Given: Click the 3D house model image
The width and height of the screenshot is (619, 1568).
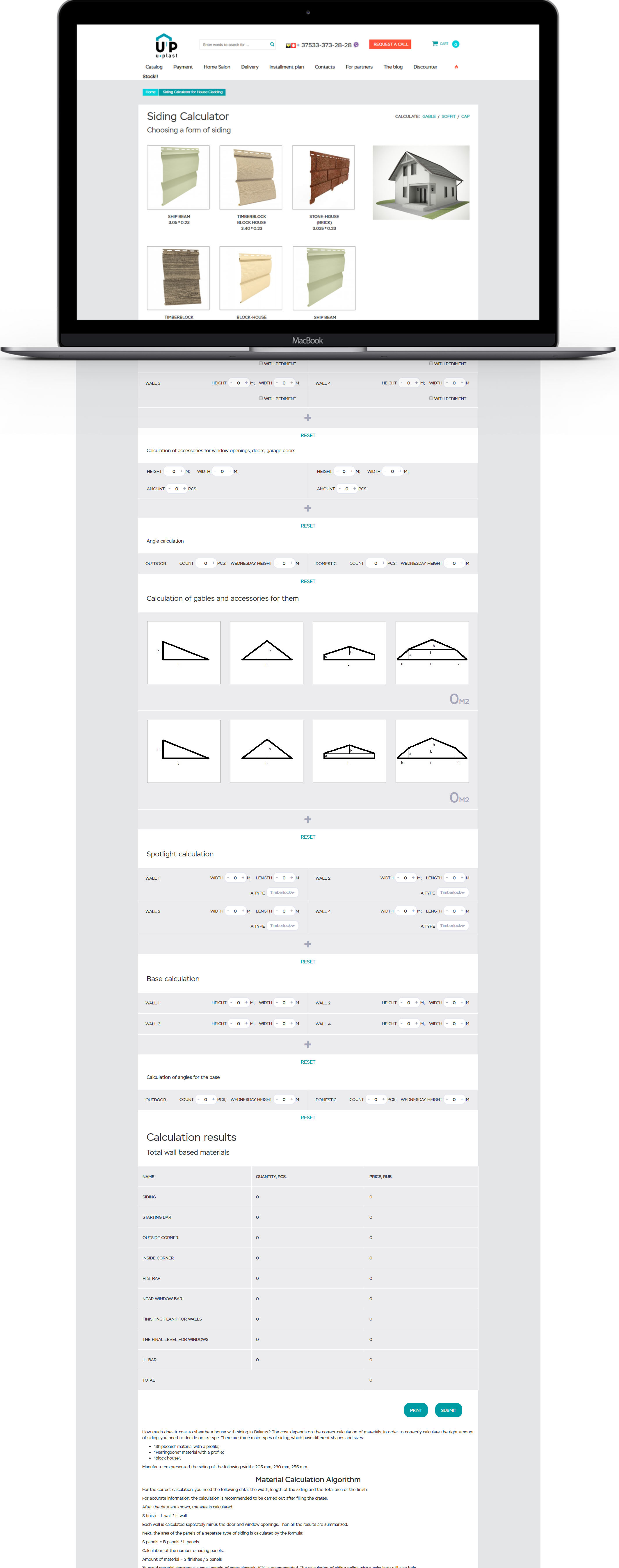Looking at the screenshot, I should coord(421,183).
